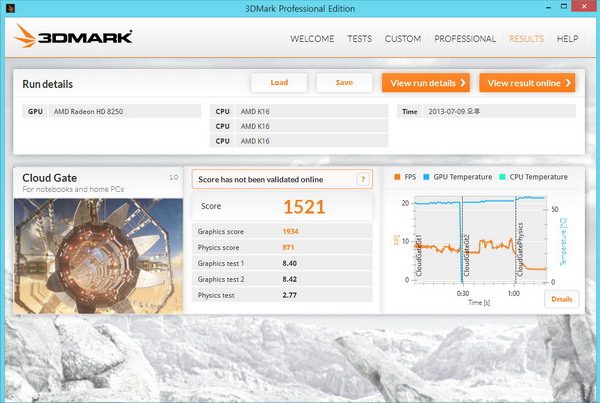Click the 3DMark window title bar icon

pos(9,9)
